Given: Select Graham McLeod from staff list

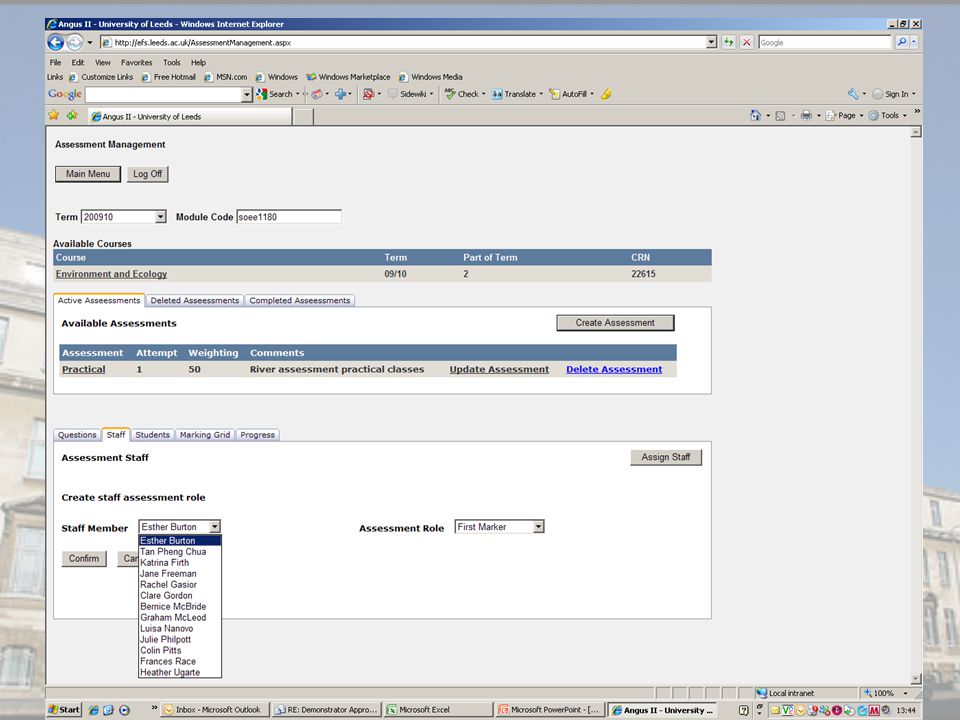Looking at the screenshot, I should (x=179, y=618).
